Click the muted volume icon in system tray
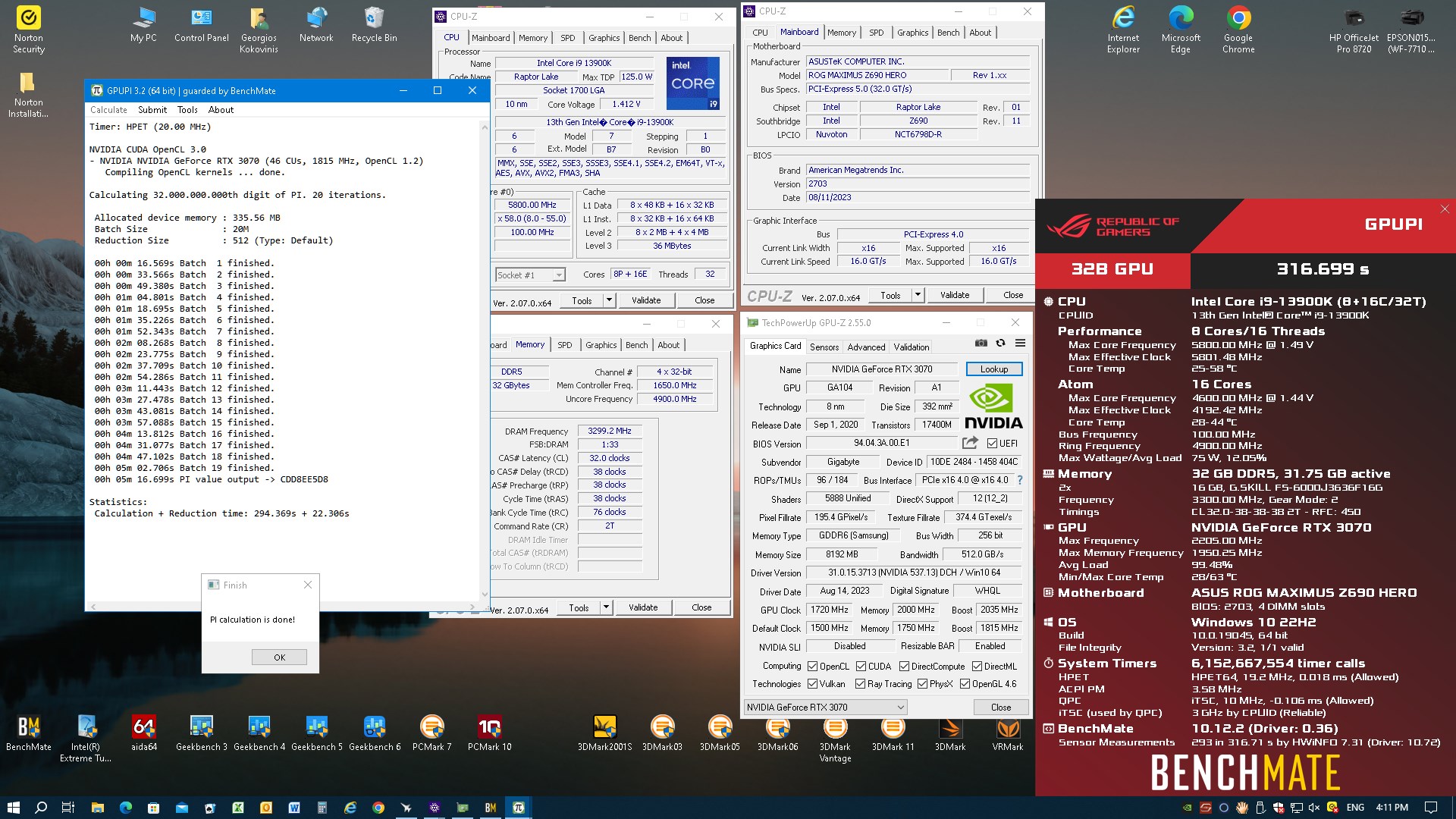The height and width of the screenshot is (819, 1456). 1314,808
